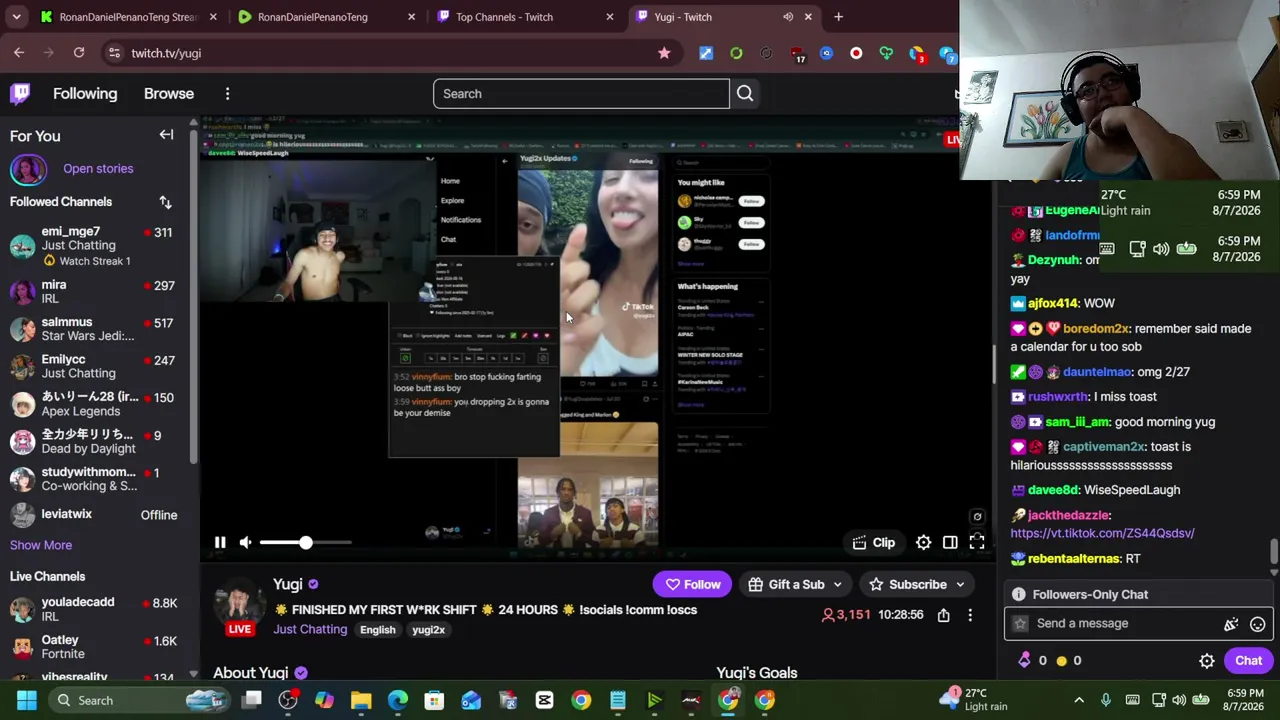Open the Subscribe options
The image size is (1280, 720).
[916, 584]
